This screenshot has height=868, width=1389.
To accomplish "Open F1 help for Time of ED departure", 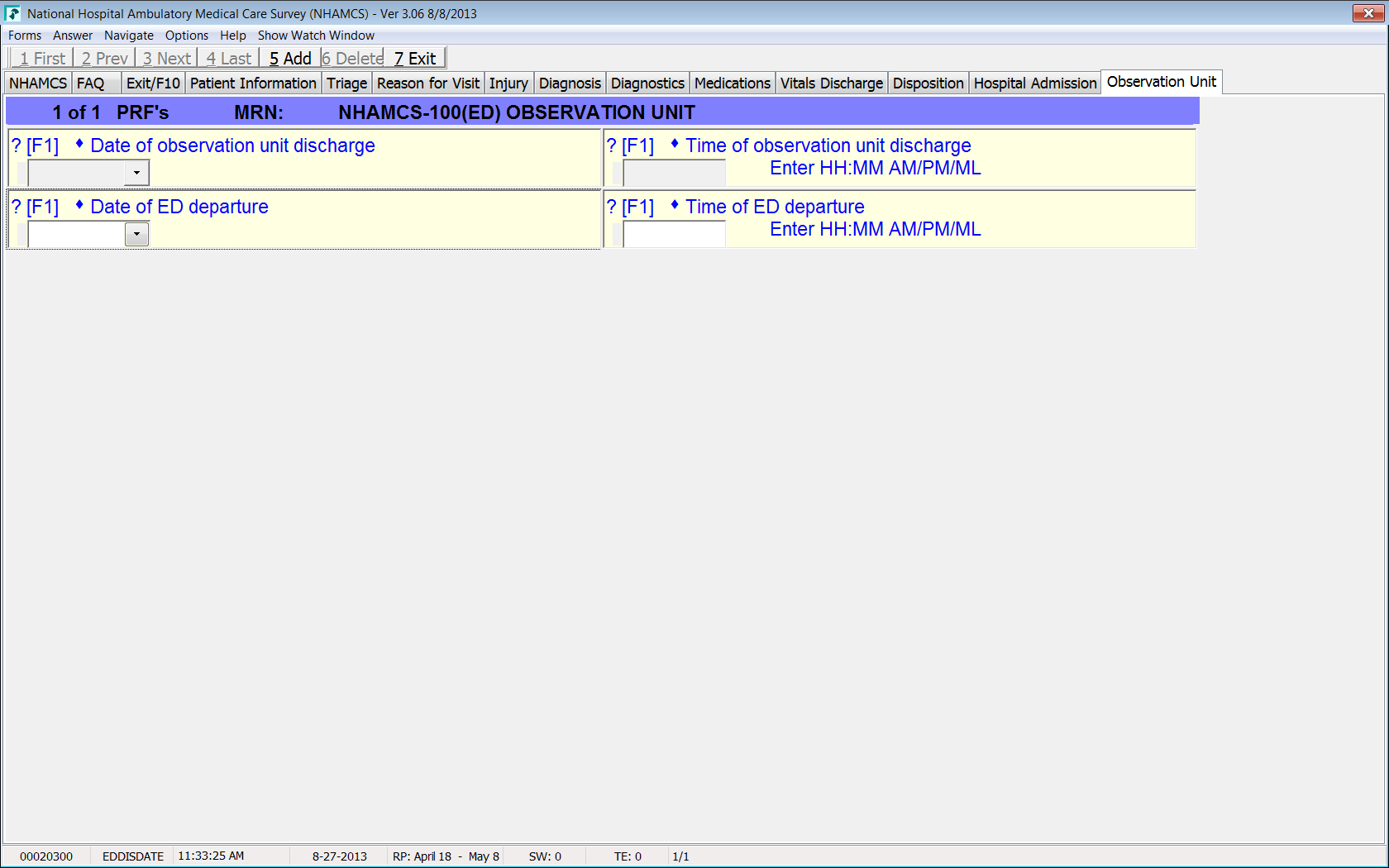I will [631, 207].
